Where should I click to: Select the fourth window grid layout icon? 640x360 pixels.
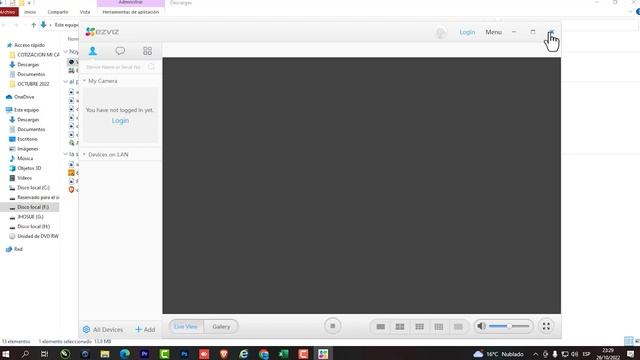tap(439, 327)
